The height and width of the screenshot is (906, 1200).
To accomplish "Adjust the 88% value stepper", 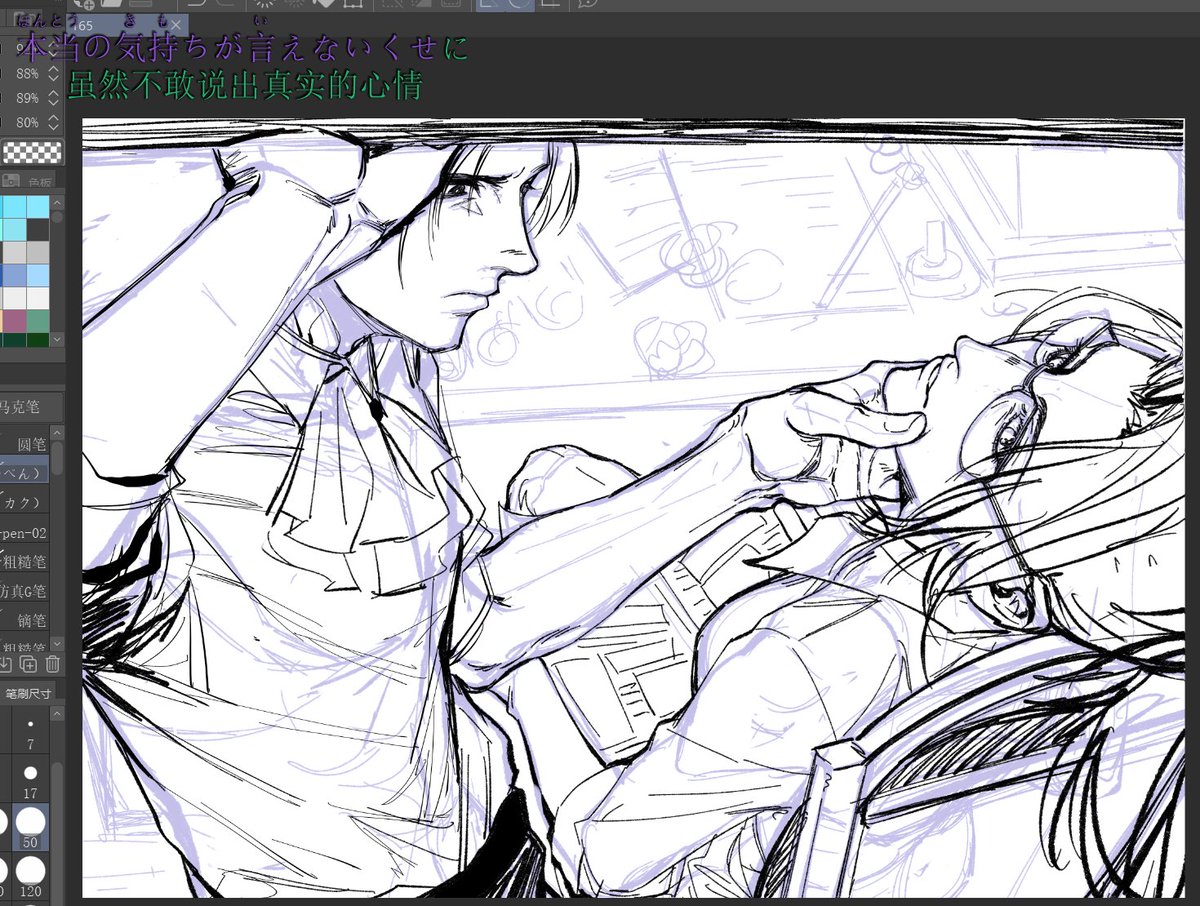I will pos(53,74).
